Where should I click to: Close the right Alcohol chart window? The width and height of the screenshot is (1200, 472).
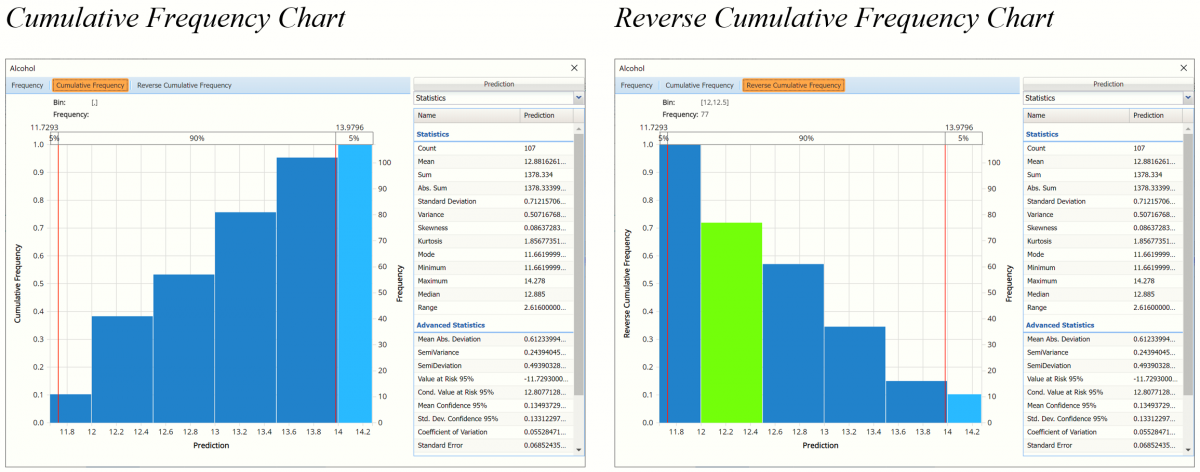[x=1184, y=68]
